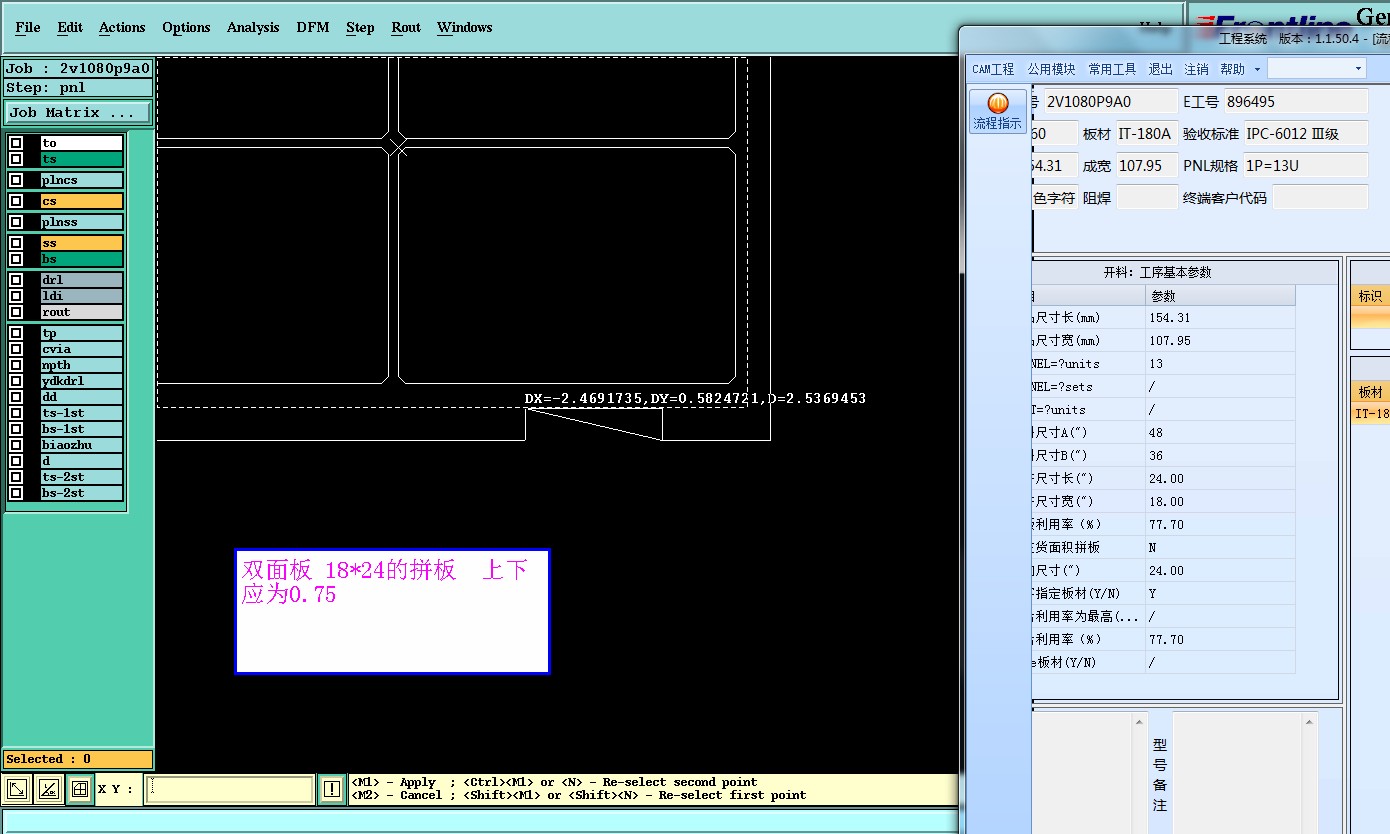Click the diagonal-arrow measure icon in the bottom toolbar
This screenshot has height=834, width=1390.
click(x=17, y=789)
